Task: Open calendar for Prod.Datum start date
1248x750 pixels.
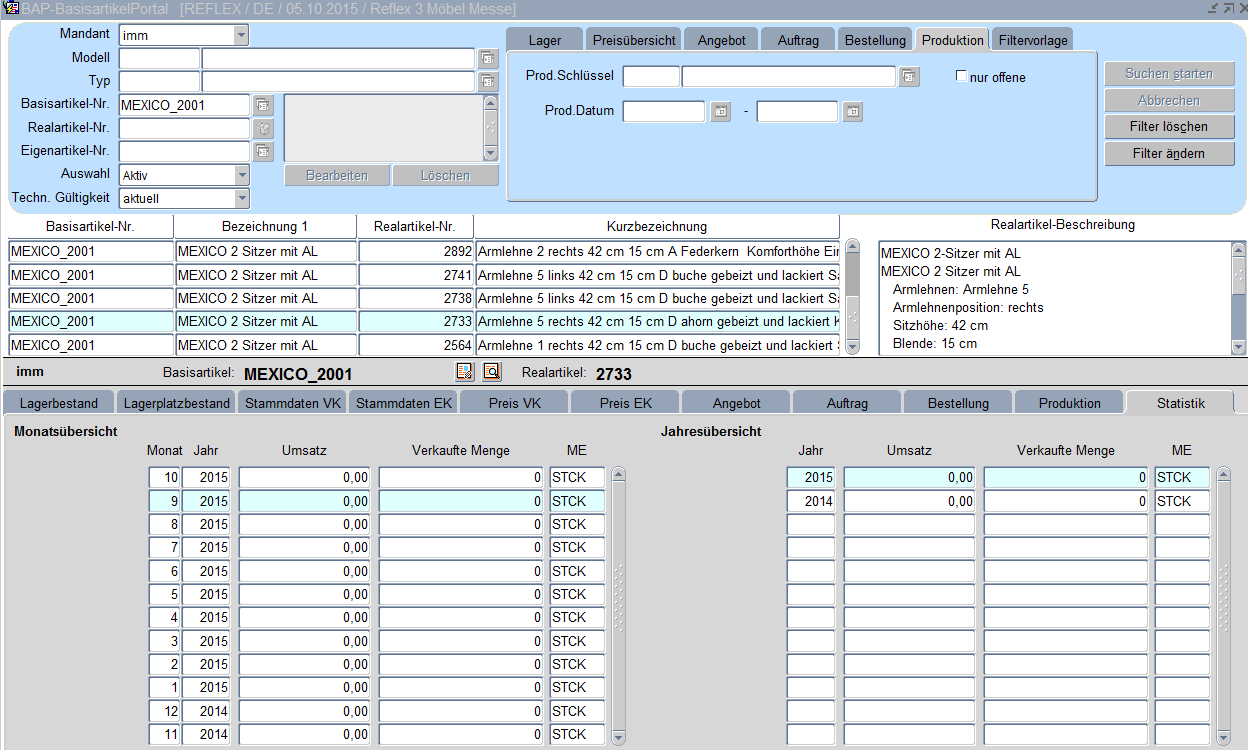Action: click(720, 112)
